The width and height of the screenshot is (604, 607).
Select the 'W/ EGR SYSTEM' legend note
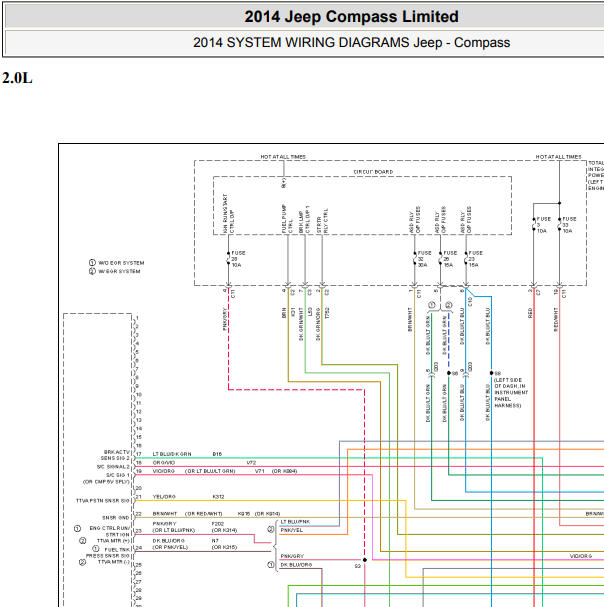[119, 271]
